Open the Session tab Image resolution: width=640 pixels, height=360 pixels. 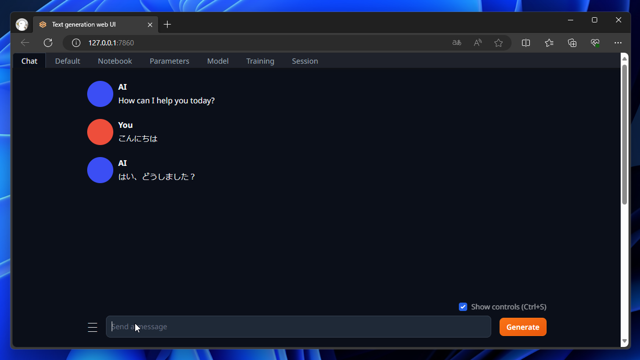click(x=305, y=61)
